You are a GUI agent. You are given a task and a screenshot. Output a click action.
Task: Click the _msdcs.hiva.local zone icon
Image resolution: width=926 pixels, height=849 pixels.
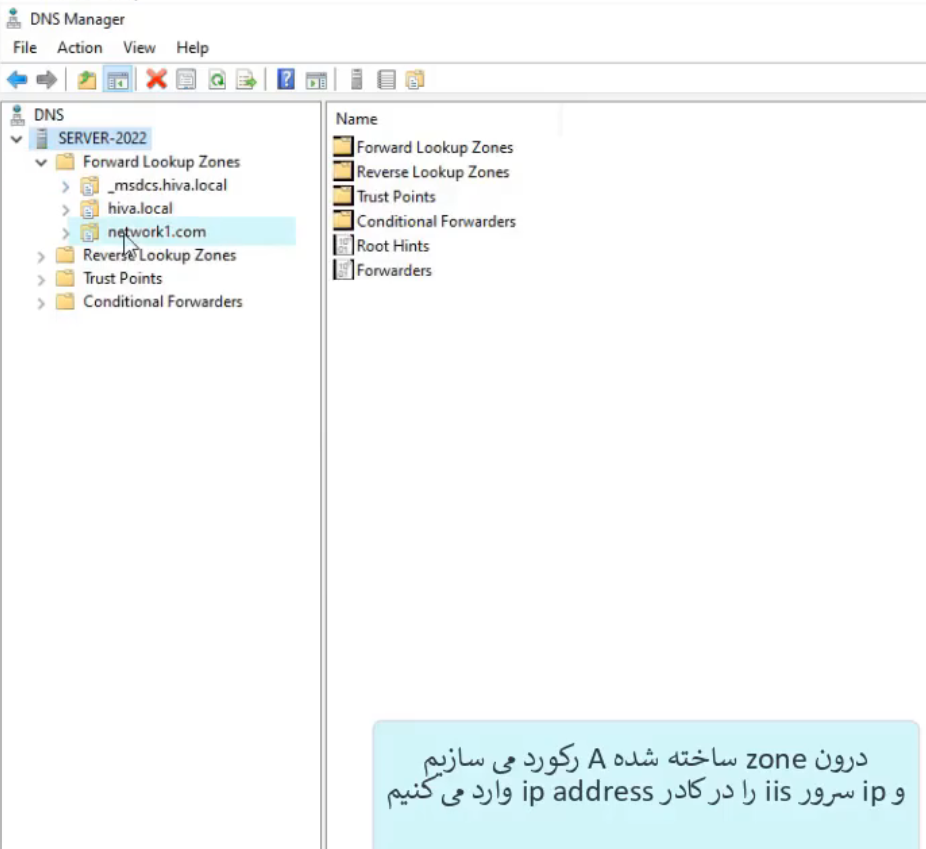pos(90,186)
